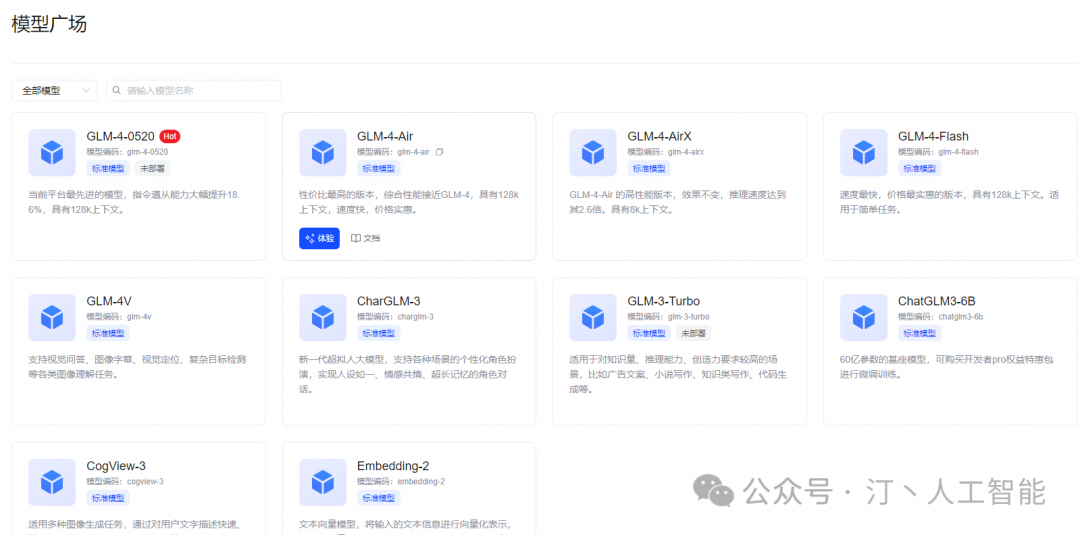
Task: Select the CogView-3 title text
Action: point(116,465)
